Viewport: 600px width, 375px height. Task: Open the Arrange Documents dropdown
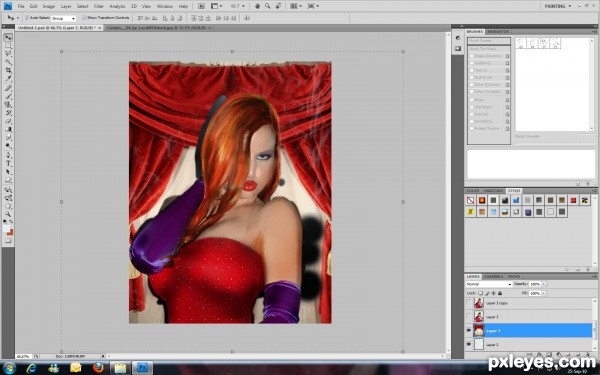coord(296,6)
